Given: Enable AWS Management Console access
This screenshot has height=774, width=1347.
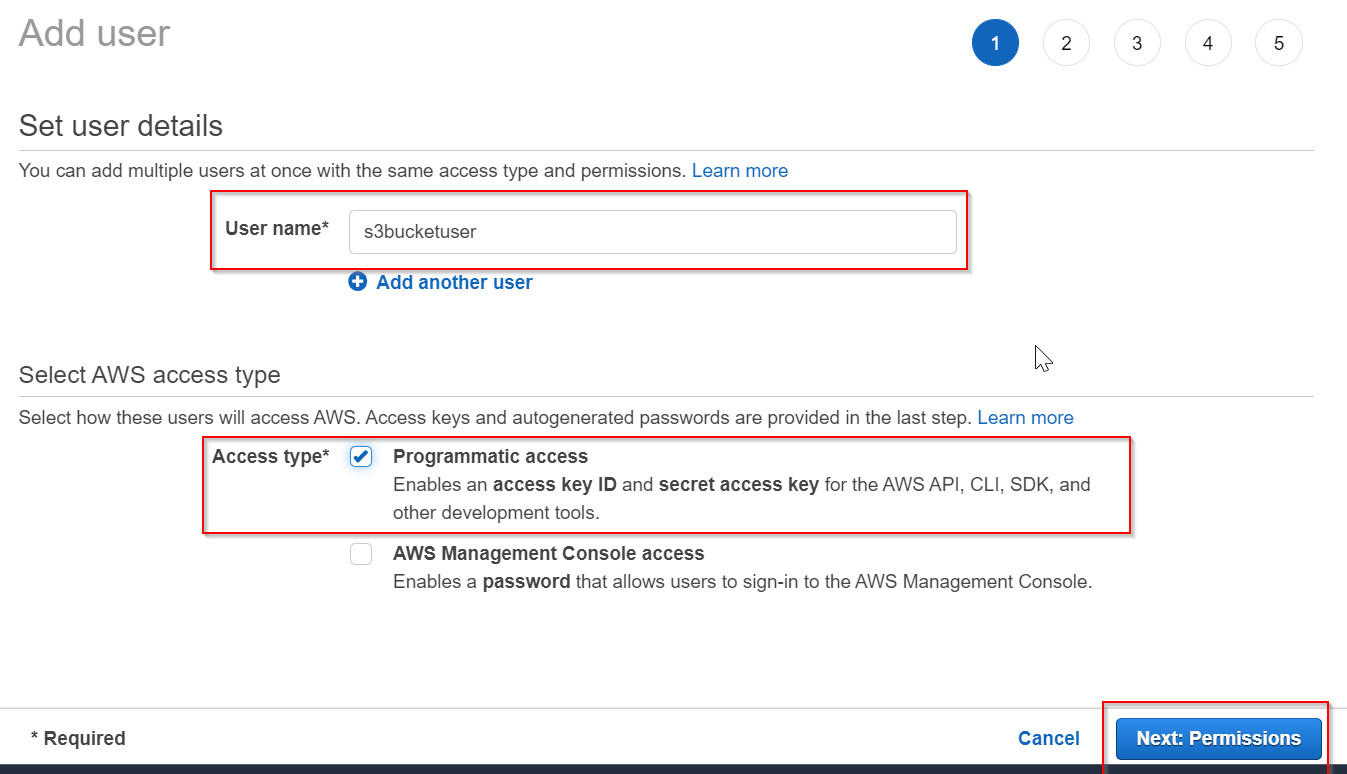Looking at the screenshot, I should (x=360, y=553).
